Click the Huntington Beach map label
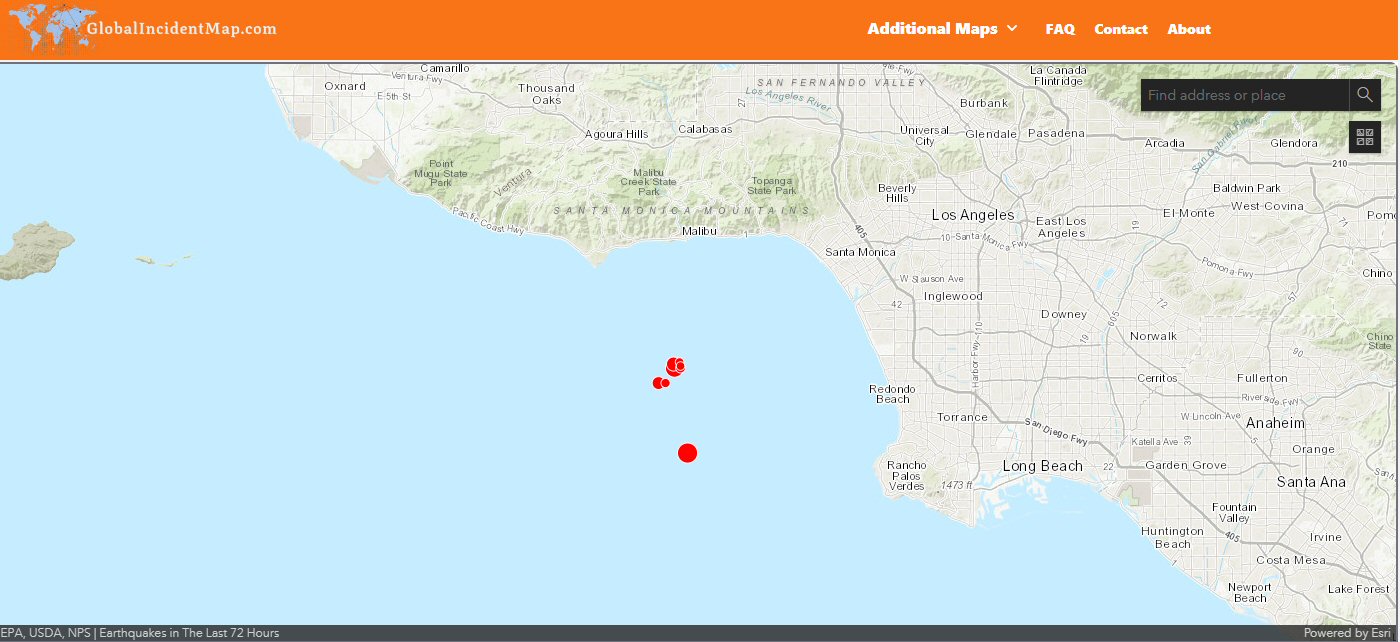Screen dimensions: 1400x642 (x=1173, y=538)
